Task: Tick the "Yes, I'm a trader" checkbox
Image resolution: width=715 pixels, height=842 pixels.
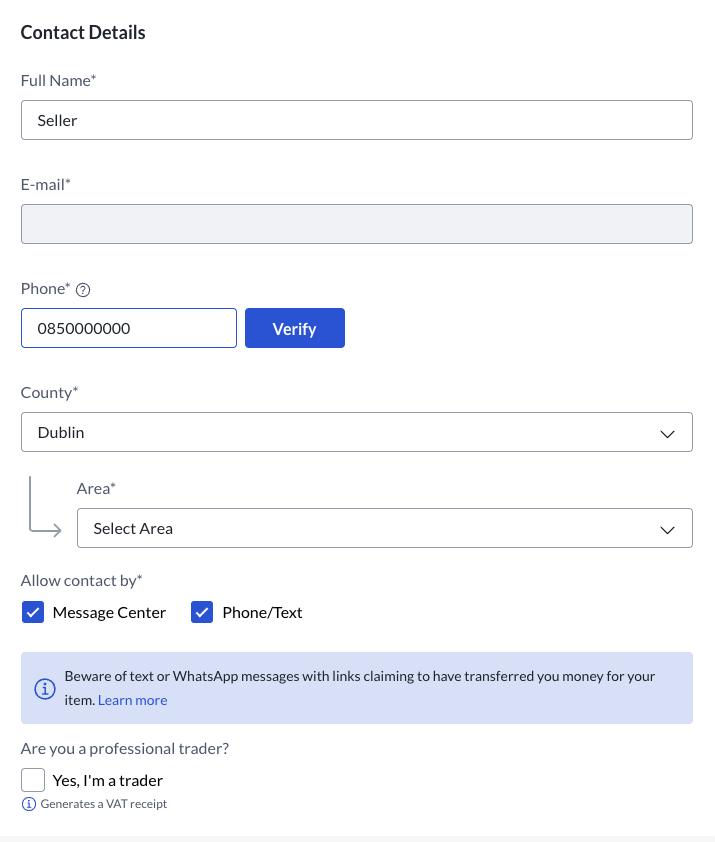Action: pyautogui.click(x=33, y=780)
